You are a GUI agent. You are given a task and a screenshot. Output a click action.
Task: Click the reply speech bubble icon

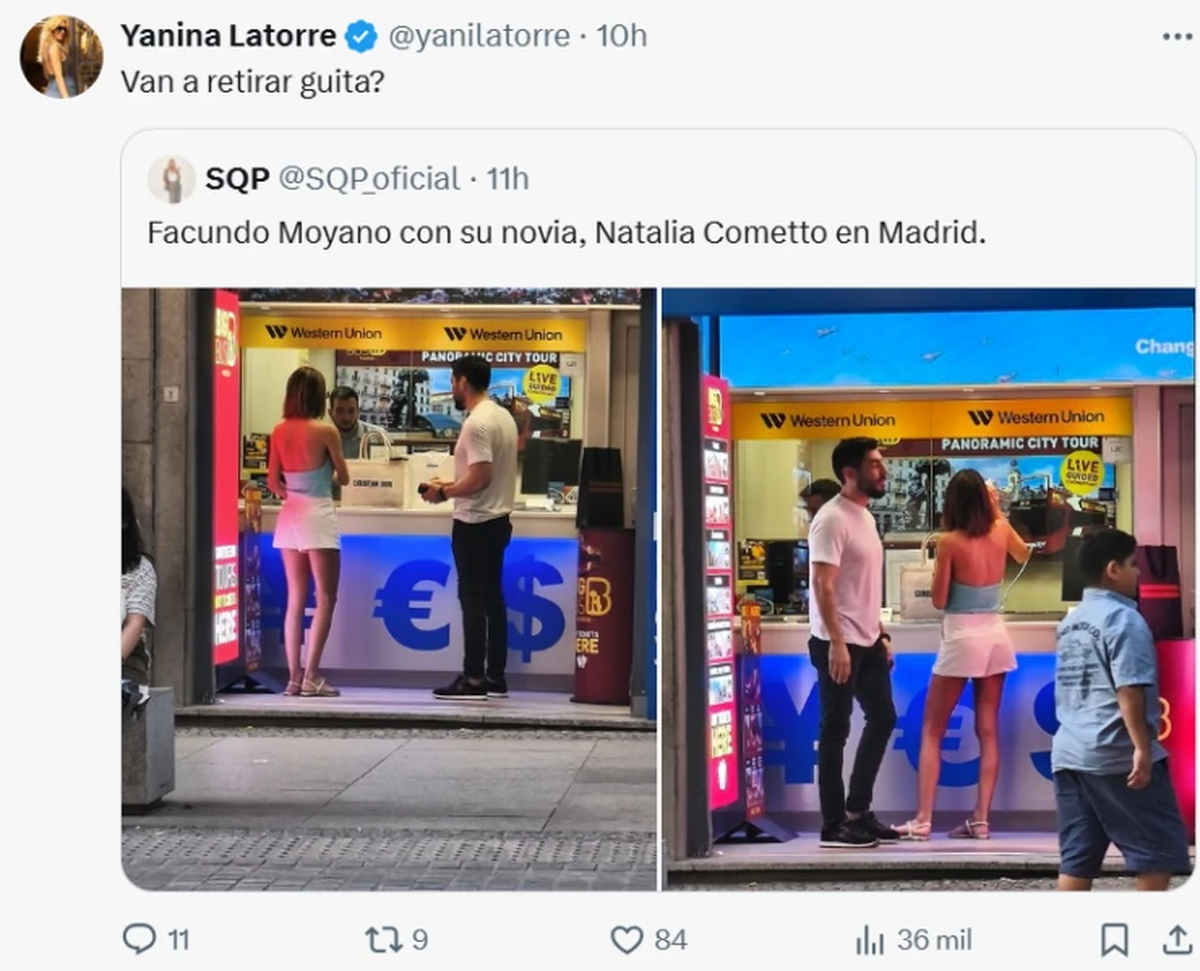click(139, 939)
